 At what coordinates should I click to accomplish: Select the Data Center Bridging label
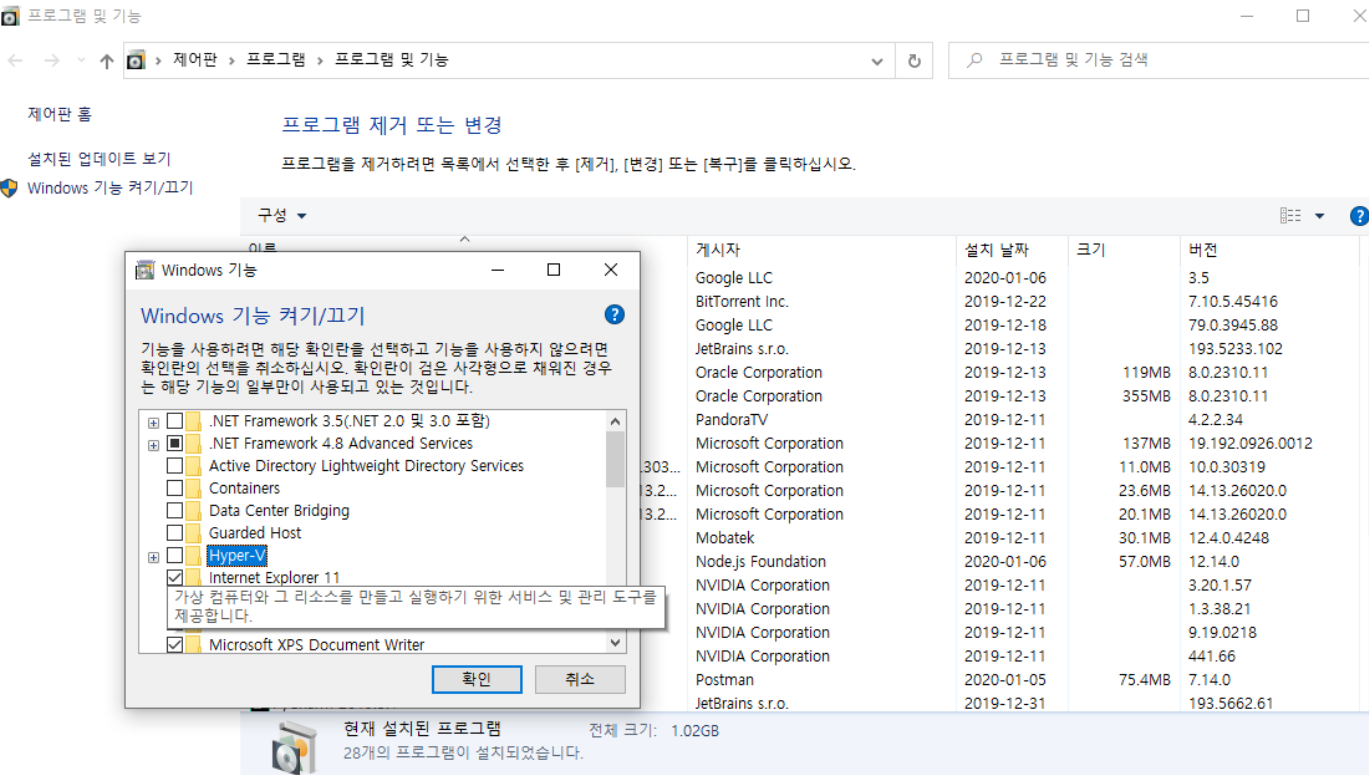pos(279,510)
